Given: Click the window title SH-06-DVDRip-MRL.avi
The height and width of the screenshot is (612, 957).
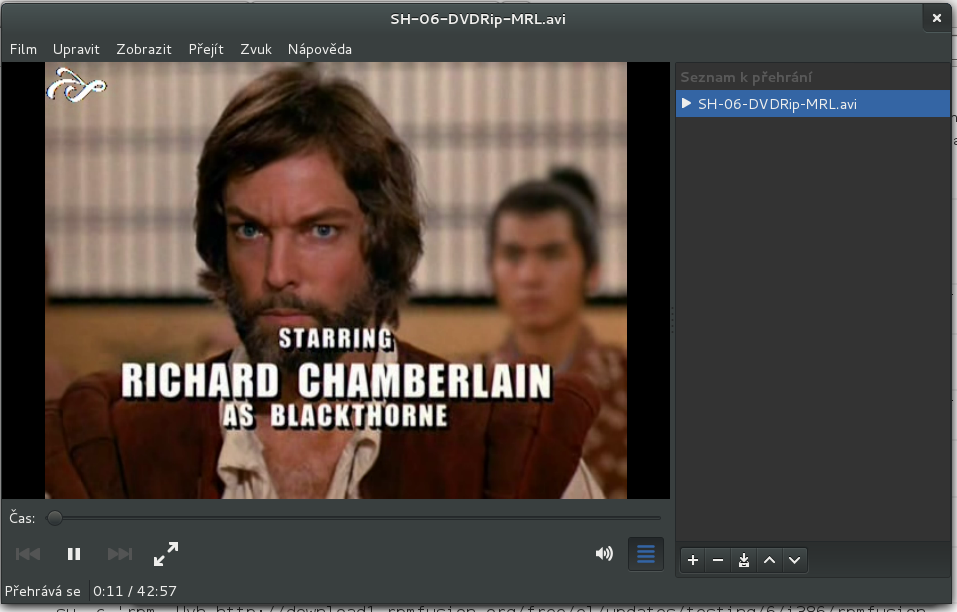Looking at the screenshot, I should 478,19.
